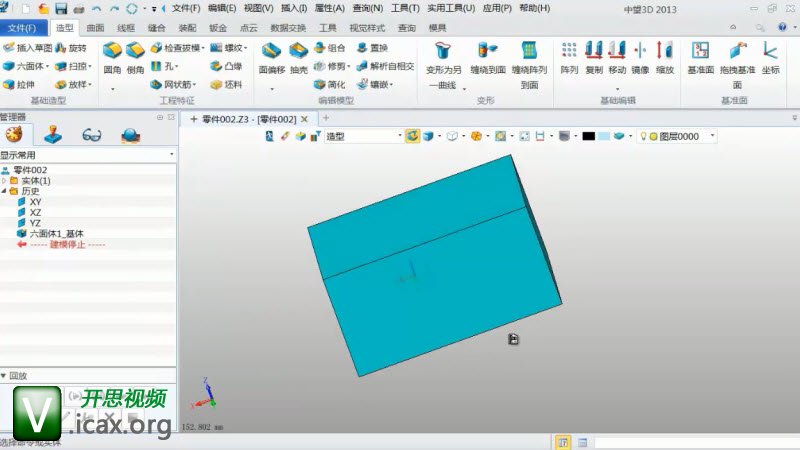Switch to the 数据交换 ribbon tab
The width and height of the screenshot is (800, 450).
click(x=288, y=28)
